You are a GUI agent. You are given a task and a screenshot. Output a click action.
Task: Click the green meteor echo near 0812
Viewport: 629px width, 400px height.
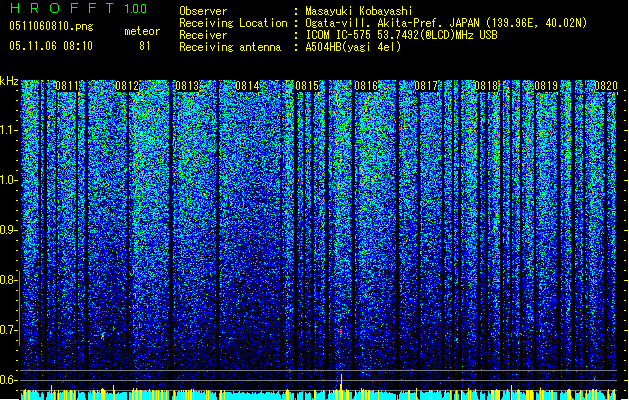coord(103,335)
